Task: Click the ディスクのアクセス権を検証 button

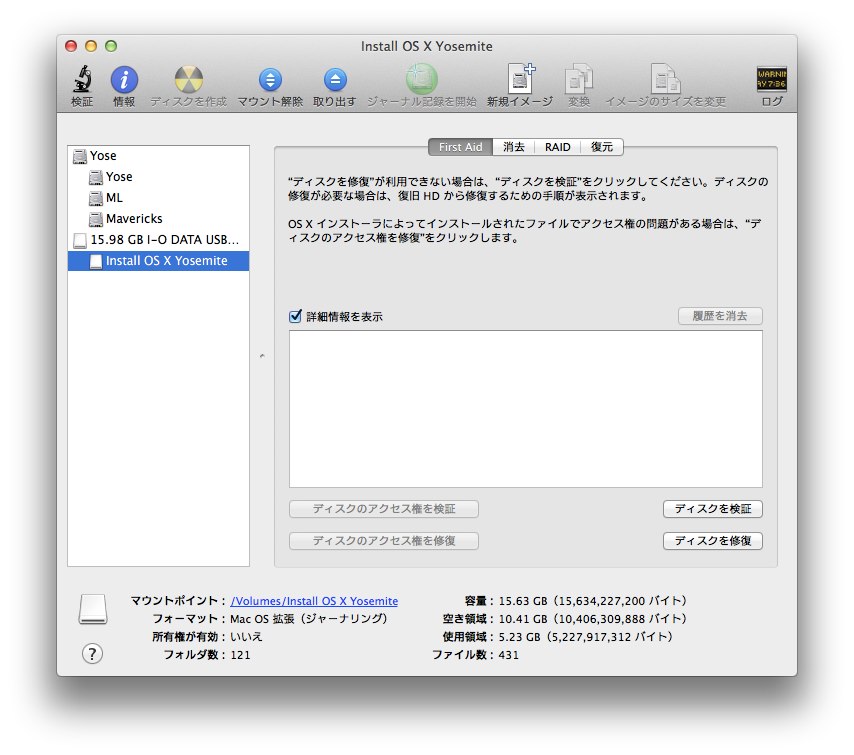Action: [x=384, y=509]
